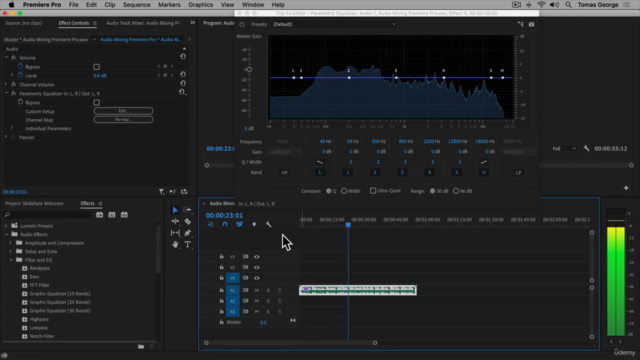This screenshot has height=360, width=640.
Task: Select the Razor tool
Action: point(187,221)
